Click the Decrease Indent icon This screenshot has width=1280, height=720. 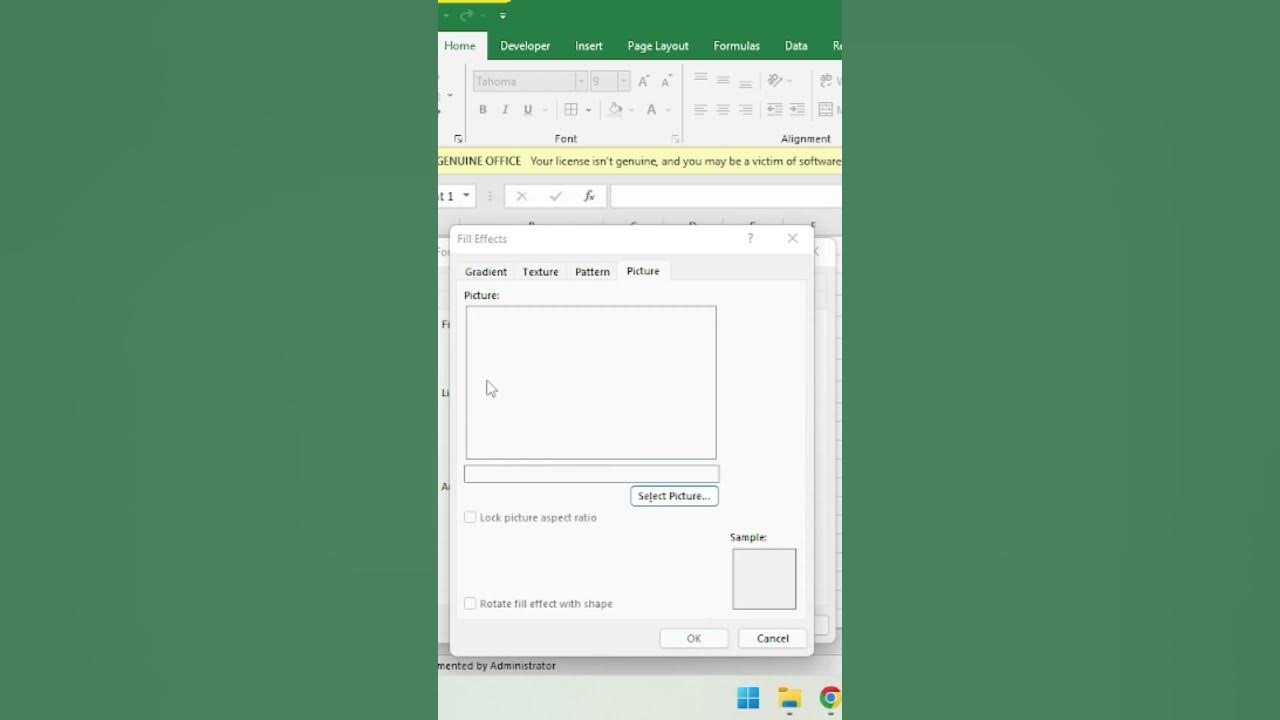click(x=774, y=110)
